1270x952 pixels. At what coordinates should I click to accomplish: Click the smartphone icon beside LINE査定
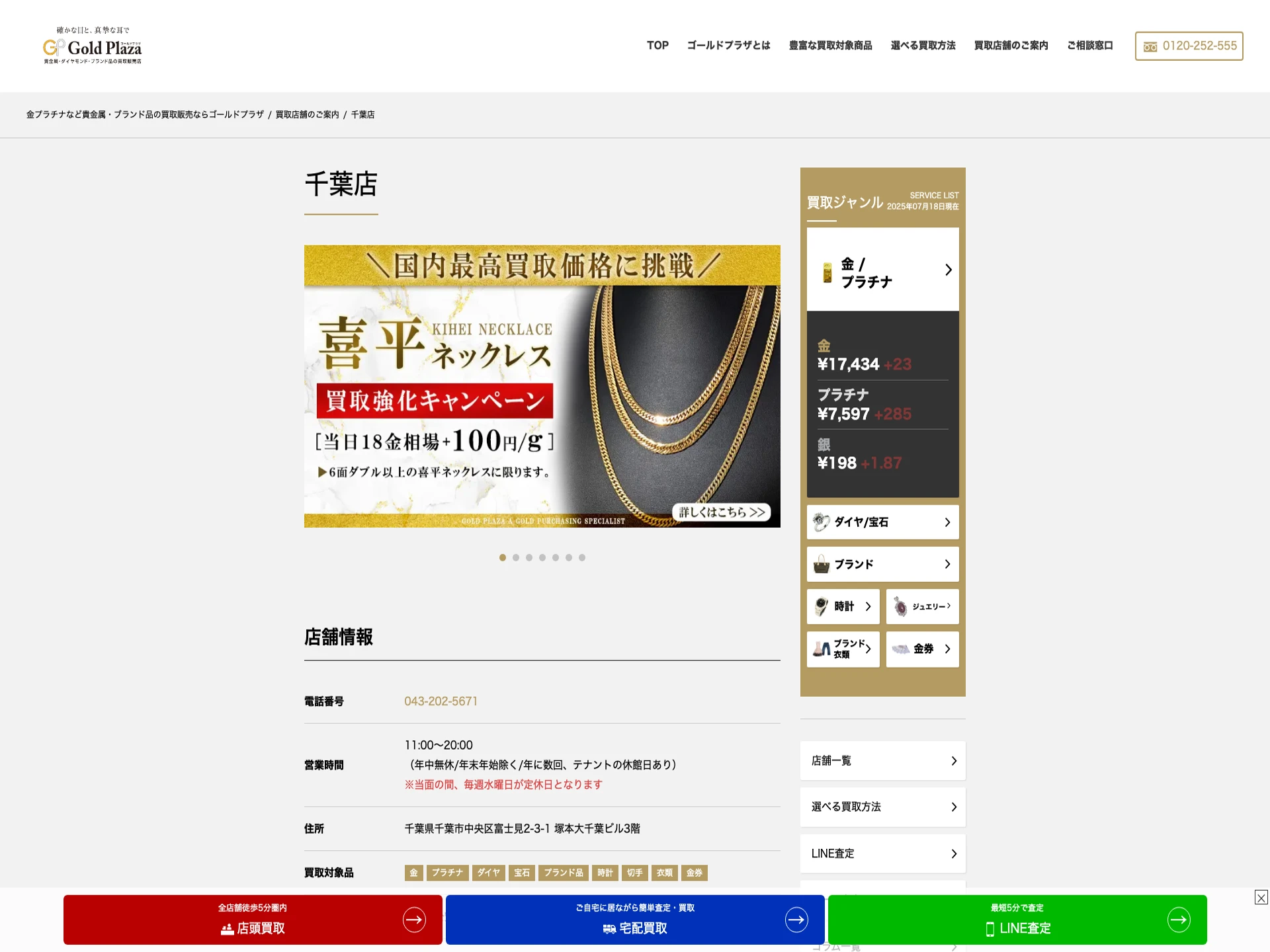(990, 929)
